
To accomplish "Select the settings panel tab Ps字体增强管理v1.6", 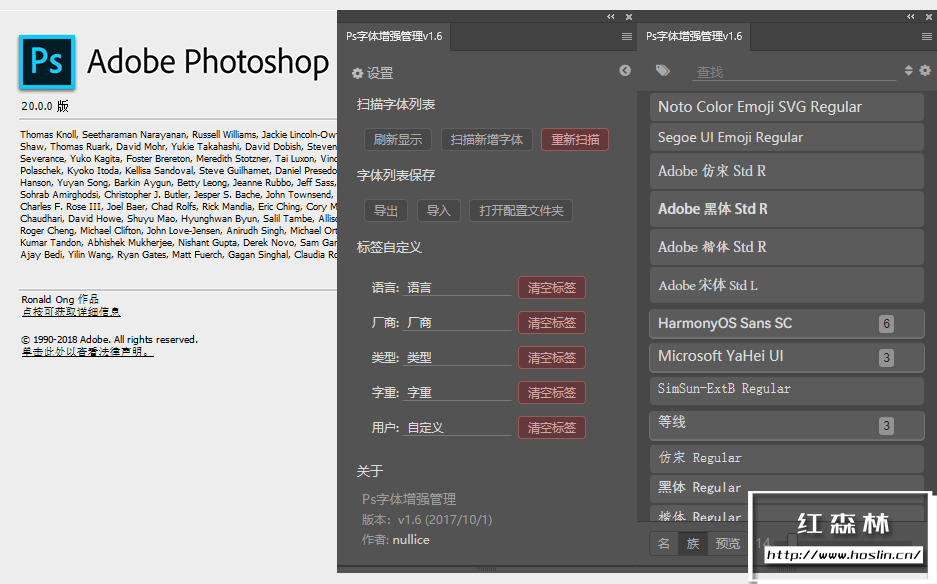I will point(394,36).
